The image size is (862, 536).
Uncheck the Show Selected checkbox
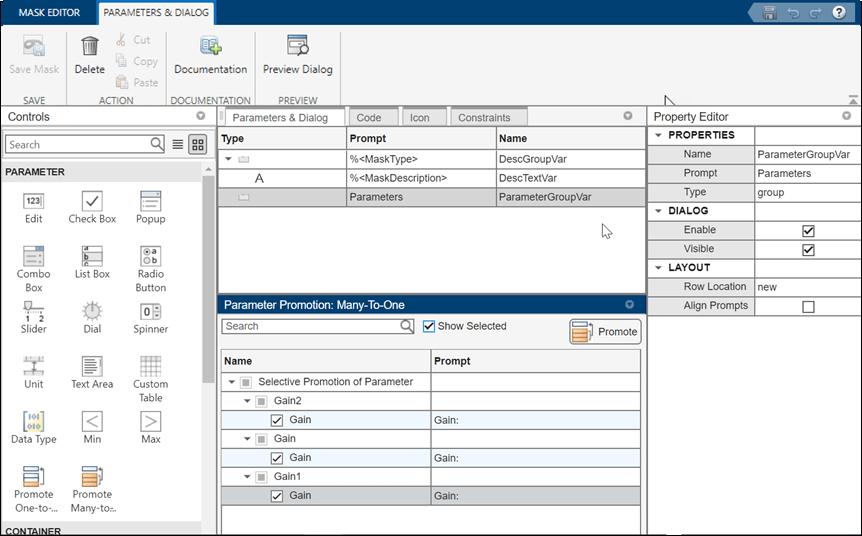click(x=429, y=326)
